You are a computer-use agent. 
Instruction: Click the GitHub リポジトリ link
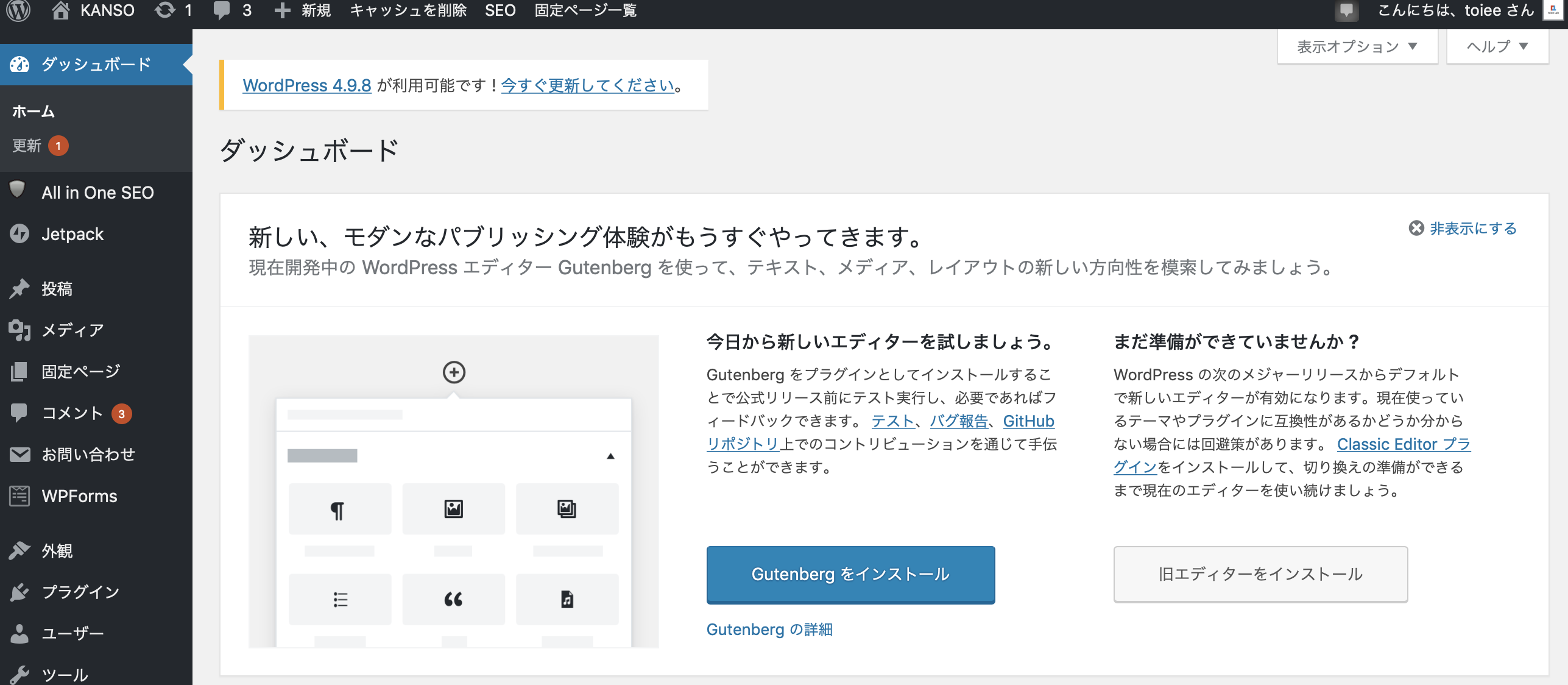(1028, 421)
